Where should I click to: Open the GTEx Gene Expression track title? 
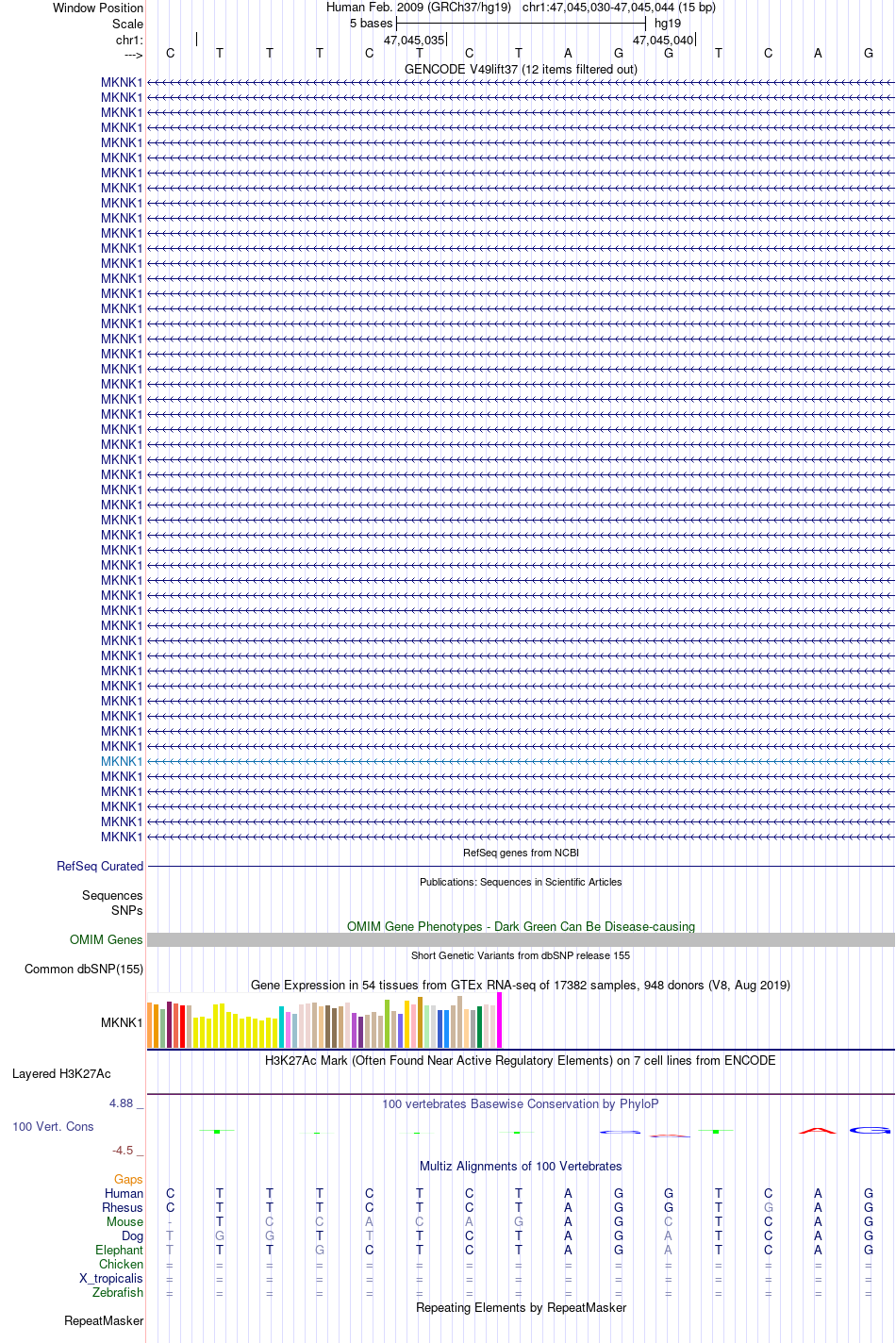pos(521,985)
